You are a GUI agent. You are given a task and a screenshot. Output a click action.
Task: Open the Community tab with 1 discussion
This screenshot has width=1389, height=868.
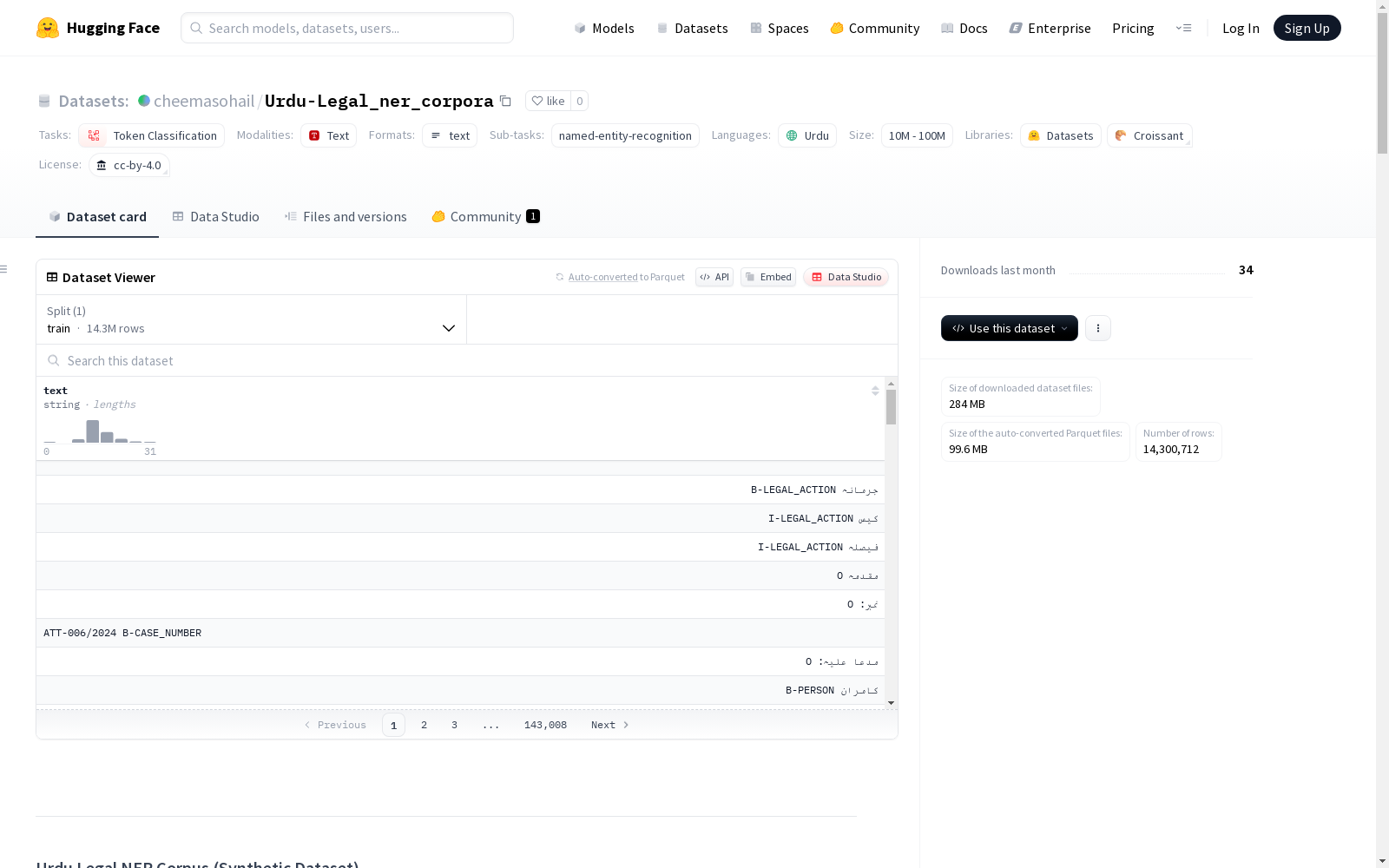click(485, 217)
